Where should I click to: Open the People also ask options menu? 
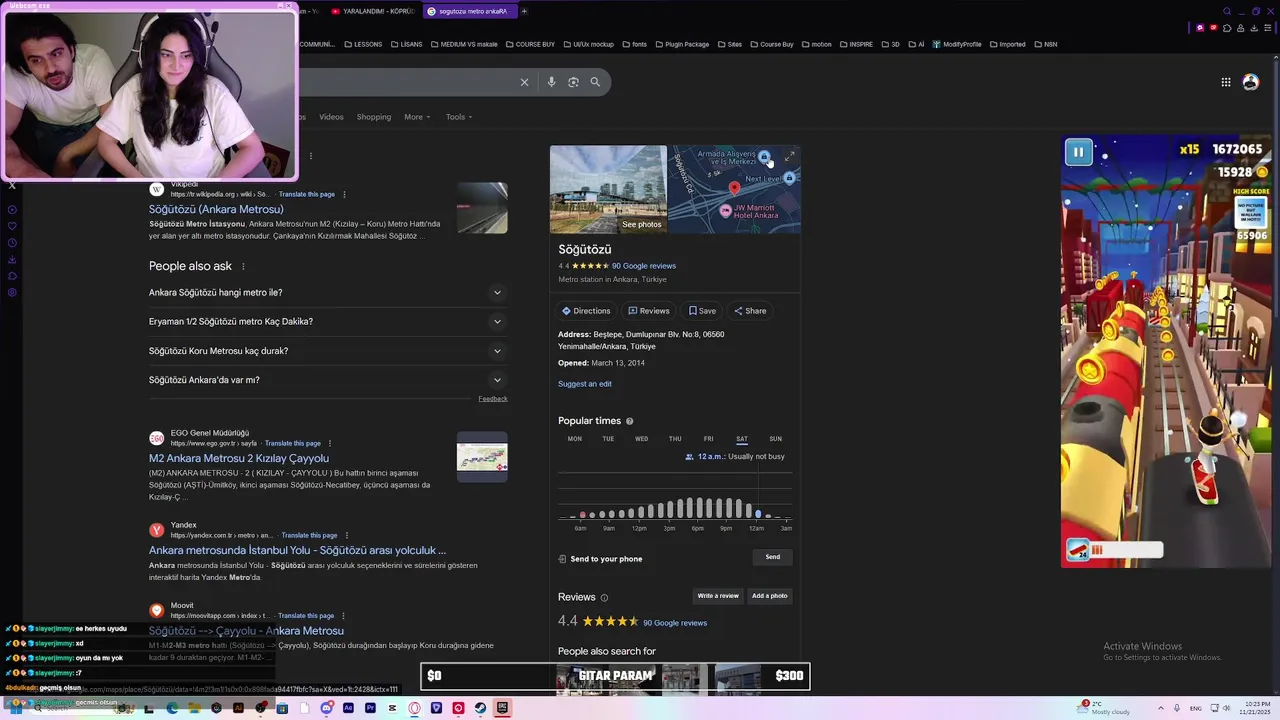tap(243, 267)
